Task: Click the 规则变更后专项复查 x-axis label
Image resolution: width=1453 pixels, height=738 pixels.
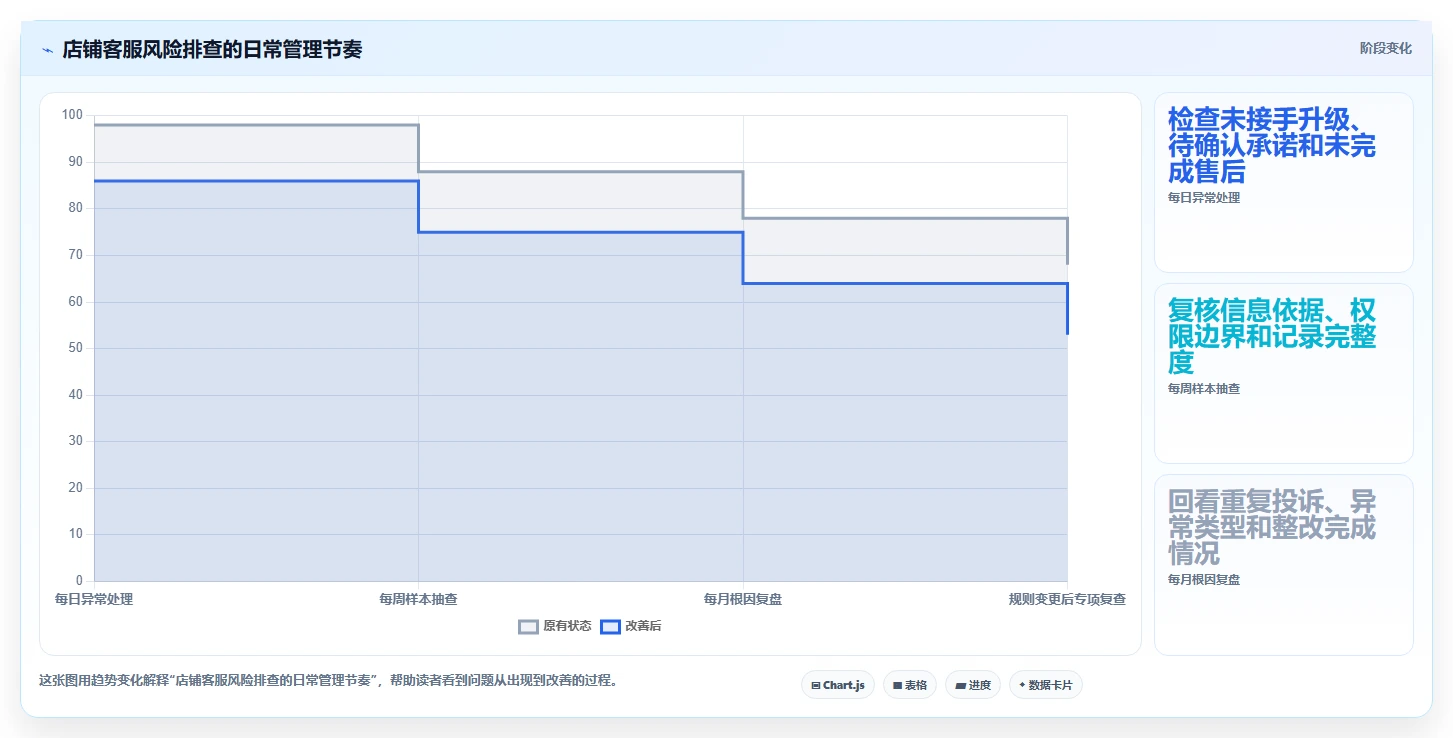Action: point(1067,599)
